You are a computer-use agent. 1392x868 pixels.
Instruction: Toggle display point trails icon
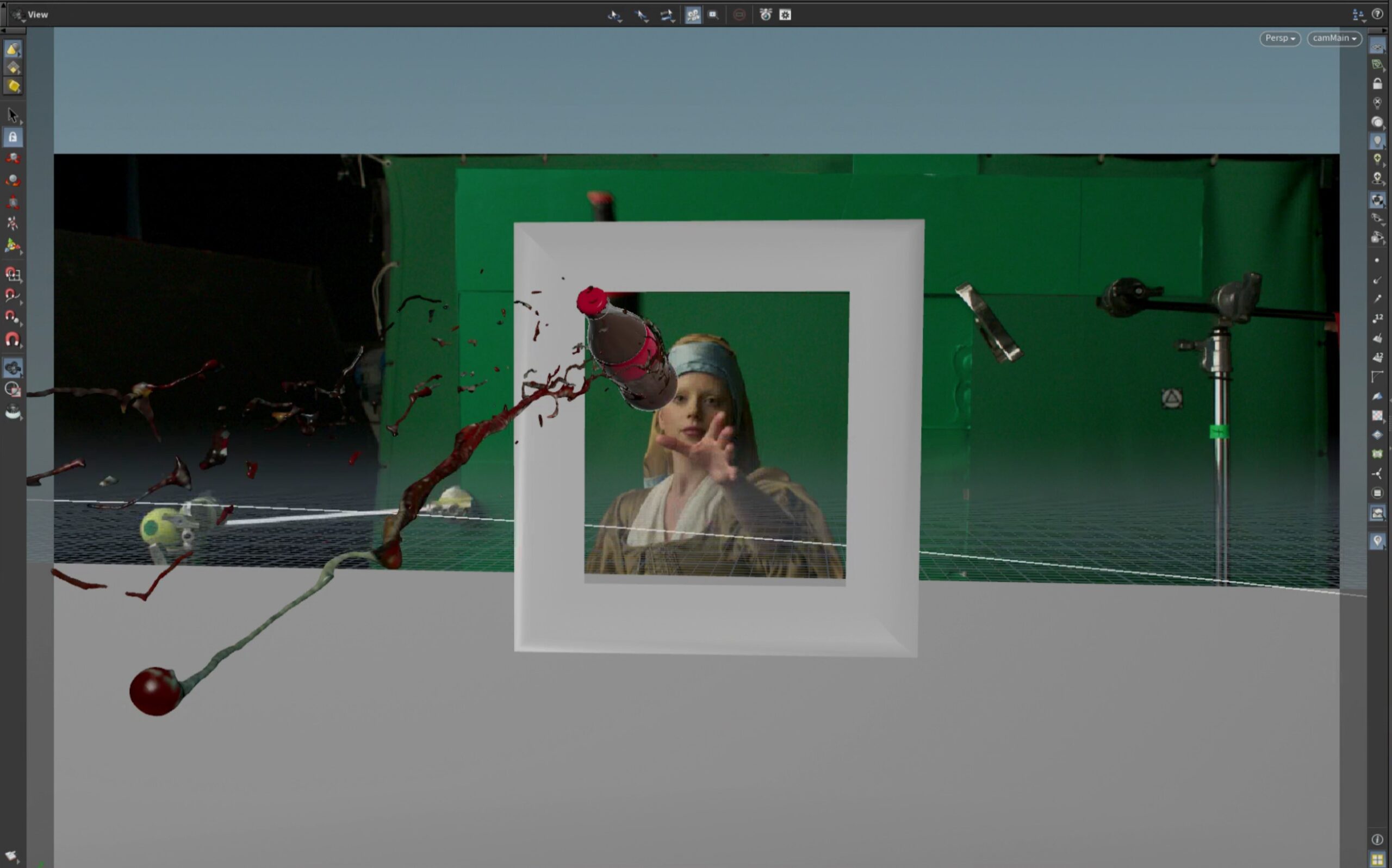pyautogui.click(x=1377, y=299)
